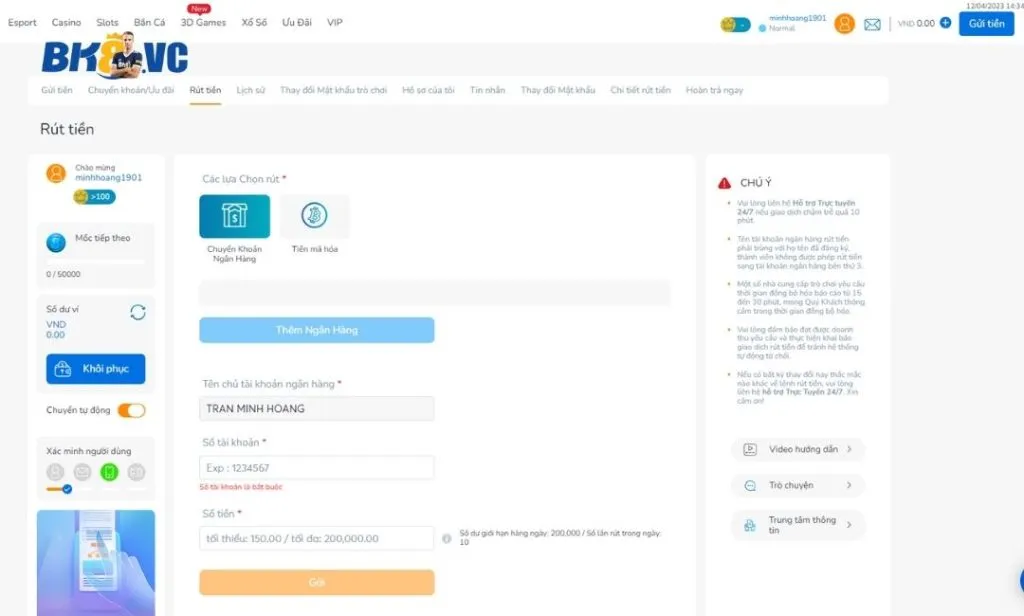Click the email verification status icon
1024x616 pixels.
click(82, 472)
